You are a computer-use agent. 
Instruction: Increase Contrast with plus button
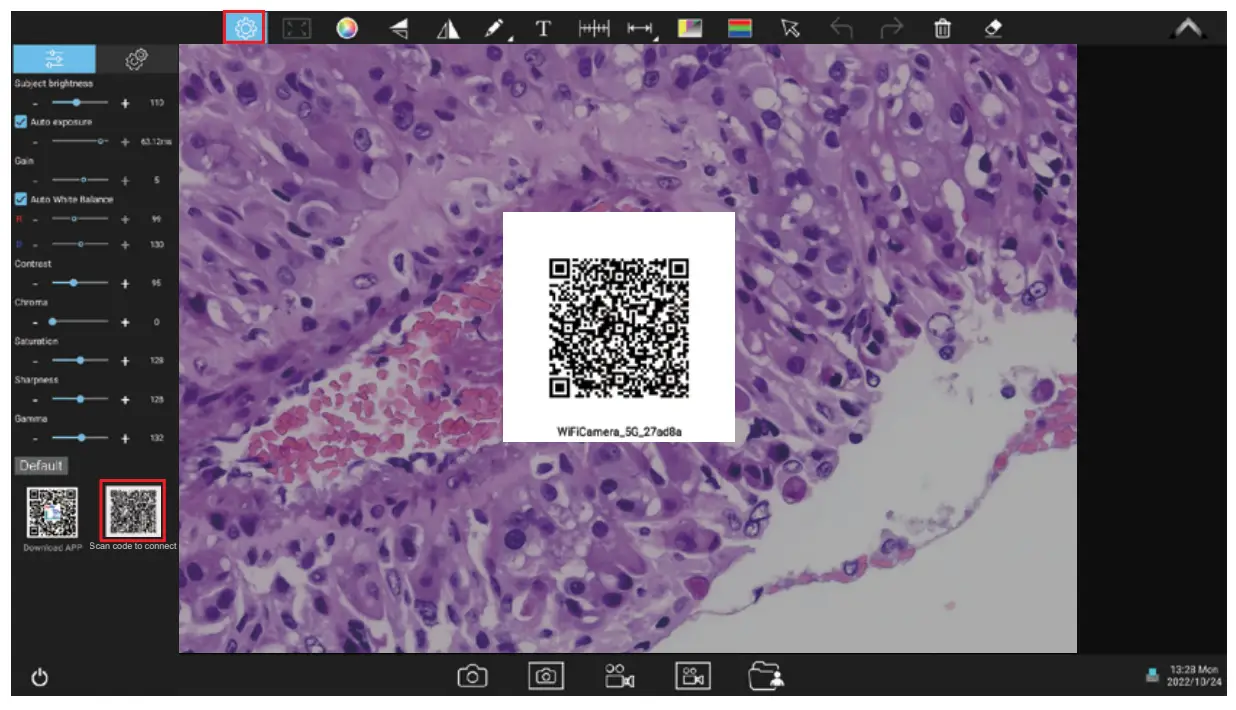point(126,283)
